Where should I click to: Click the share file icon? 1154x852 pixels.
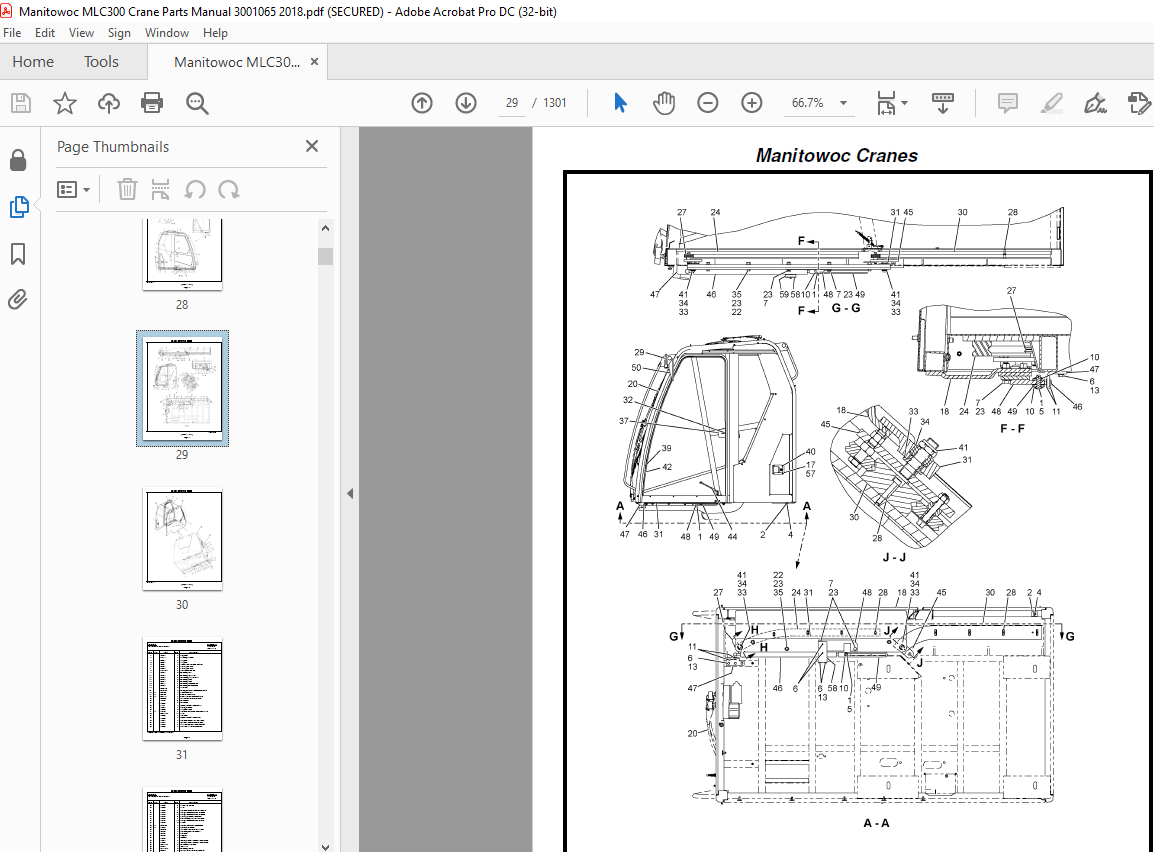pyautogui.click(x=1139, y=103)
